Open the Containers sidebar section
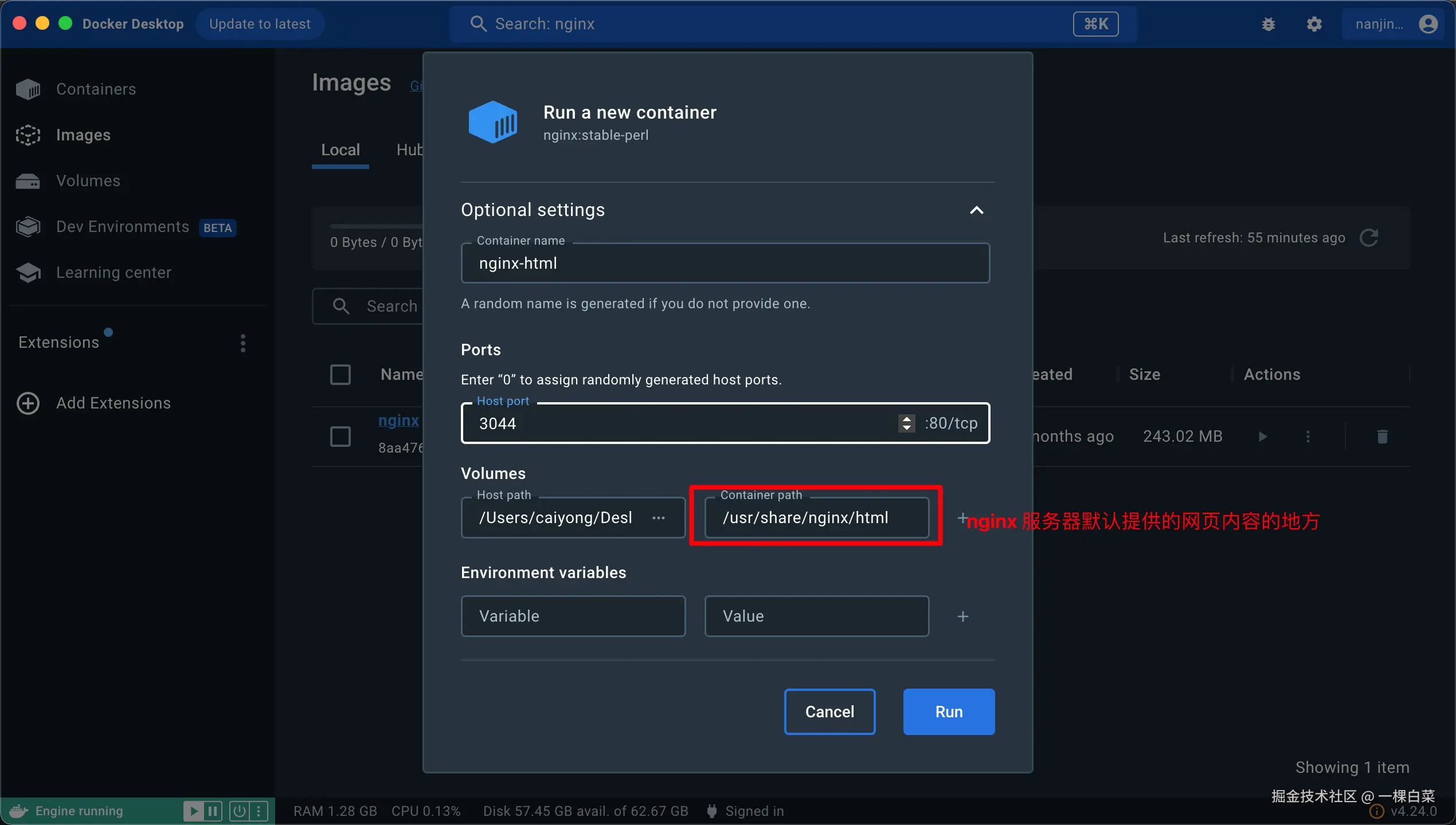Screen dimensions: 1456x825 (x=96, y=89)
